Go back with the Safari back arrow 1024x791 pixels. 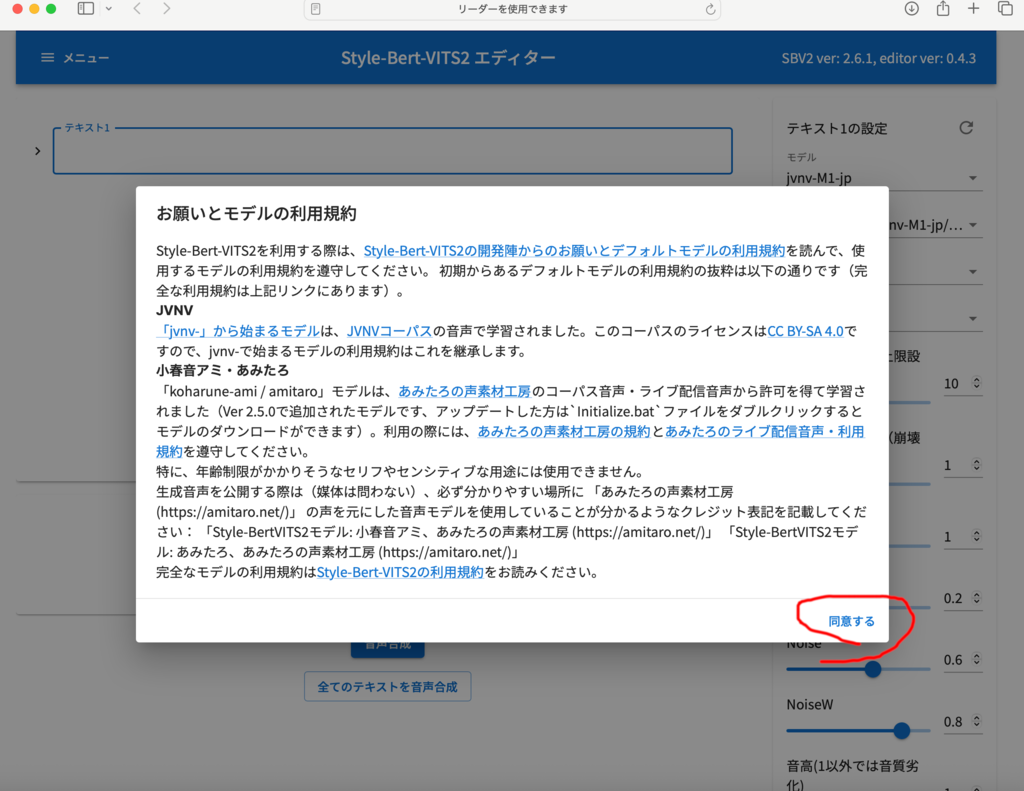pos(137,8)
